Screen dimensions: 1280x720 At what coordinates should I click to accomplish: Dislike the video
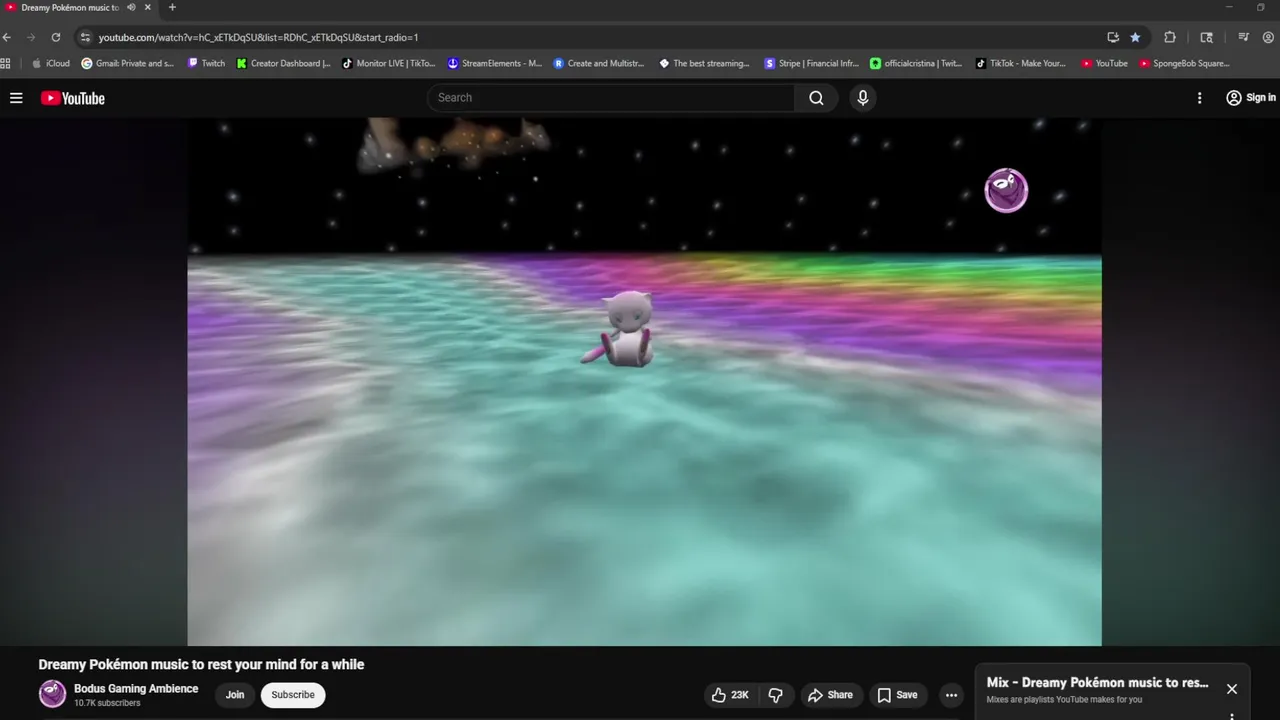775,695
